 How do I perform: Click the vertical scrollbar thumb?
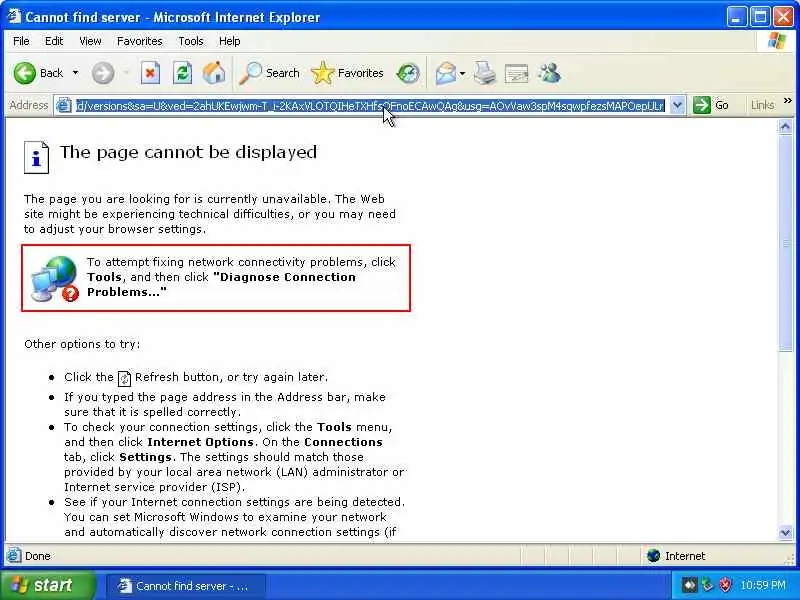pyautogui.click(x=785, y=243)
